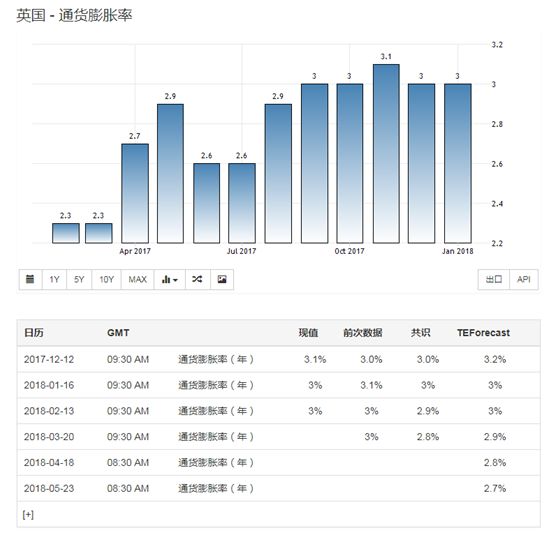Viewport: 558px width, 537px height.
Task: Click the 日历 column header
Action: (x=34, y=333)
